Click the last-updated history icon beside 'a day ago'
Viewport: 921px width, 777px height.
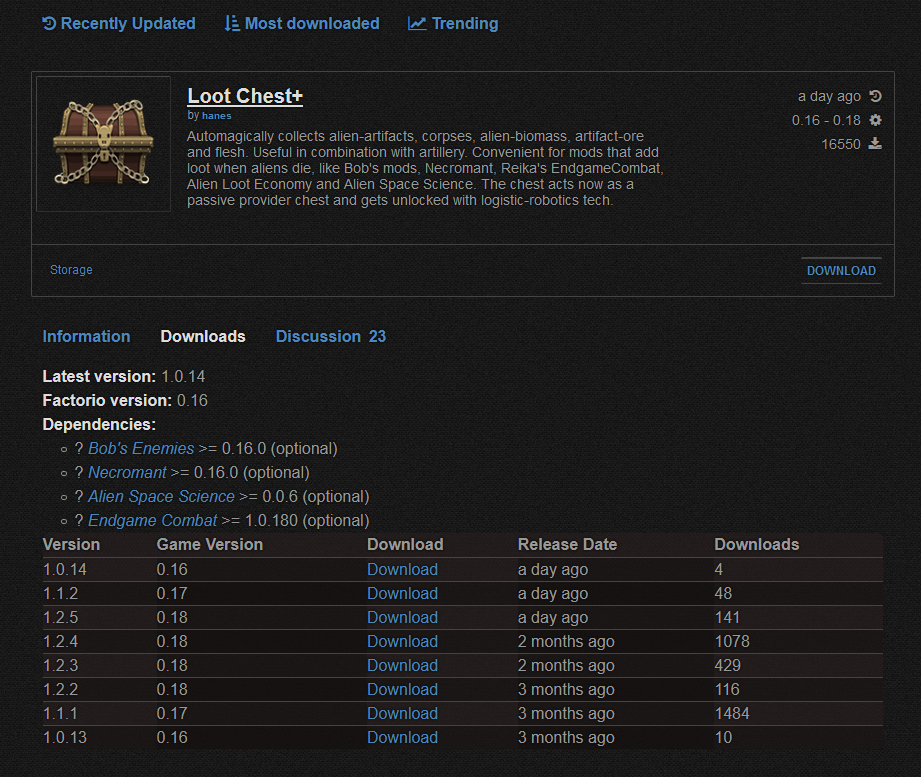click(x=875, y=96)
